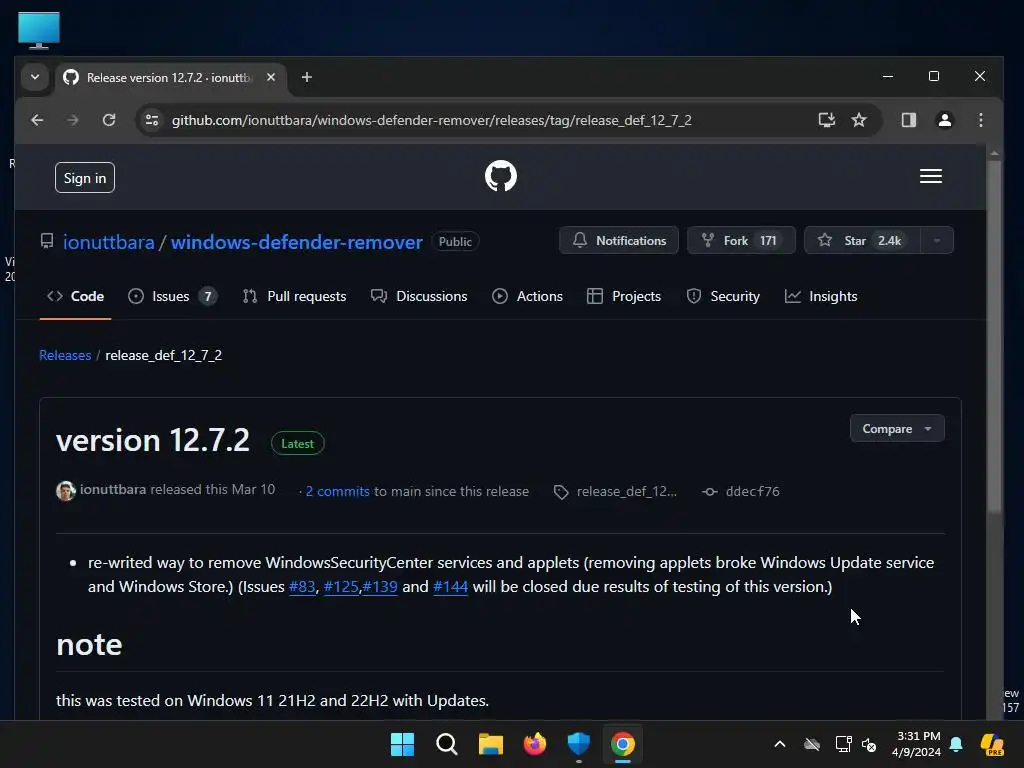Open commit ddecf76

coord(752,491)
